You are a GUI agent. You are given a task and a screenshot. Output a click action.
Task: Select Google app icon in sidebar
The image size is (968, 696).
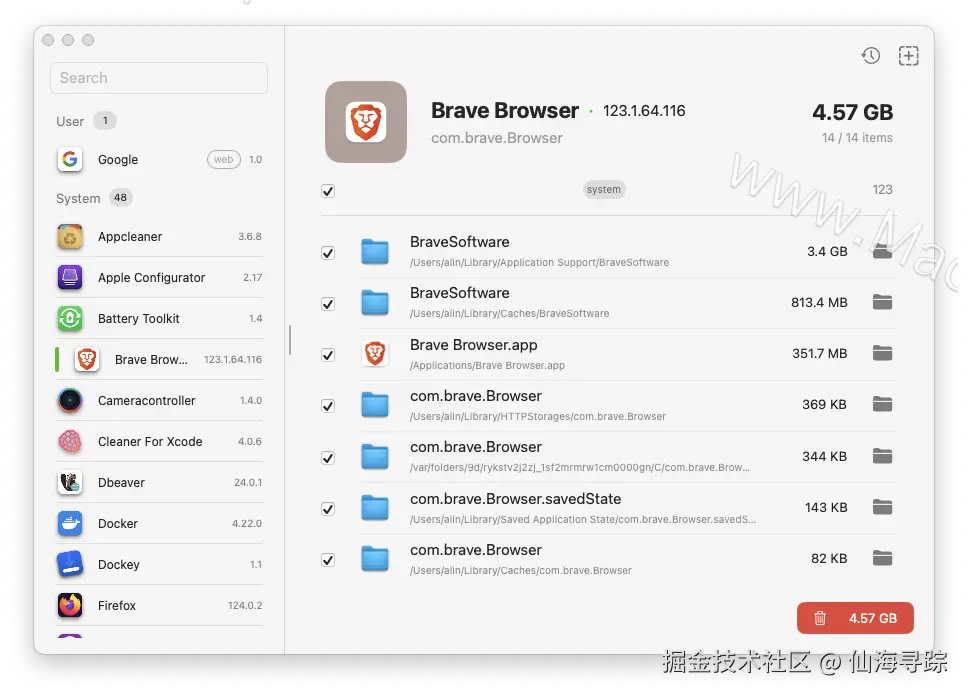pyautogui.click(x=70, y=159)
